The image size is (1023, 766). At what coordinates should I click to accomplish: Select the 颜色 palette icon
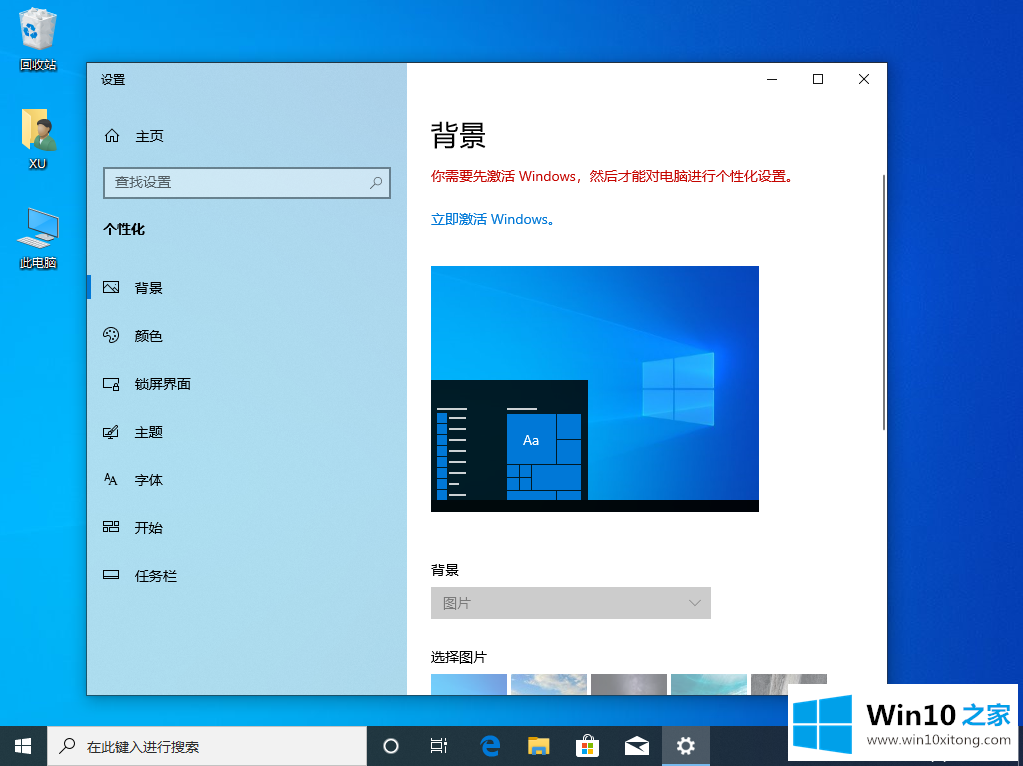coord(111,335)
